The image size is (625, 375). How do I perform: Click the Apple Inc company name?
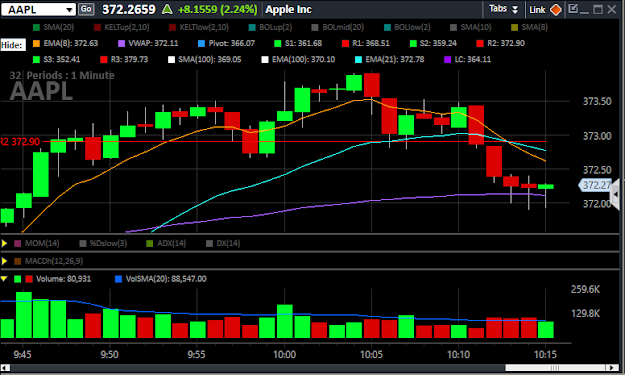pyautogui.click(x=289, y=10)
